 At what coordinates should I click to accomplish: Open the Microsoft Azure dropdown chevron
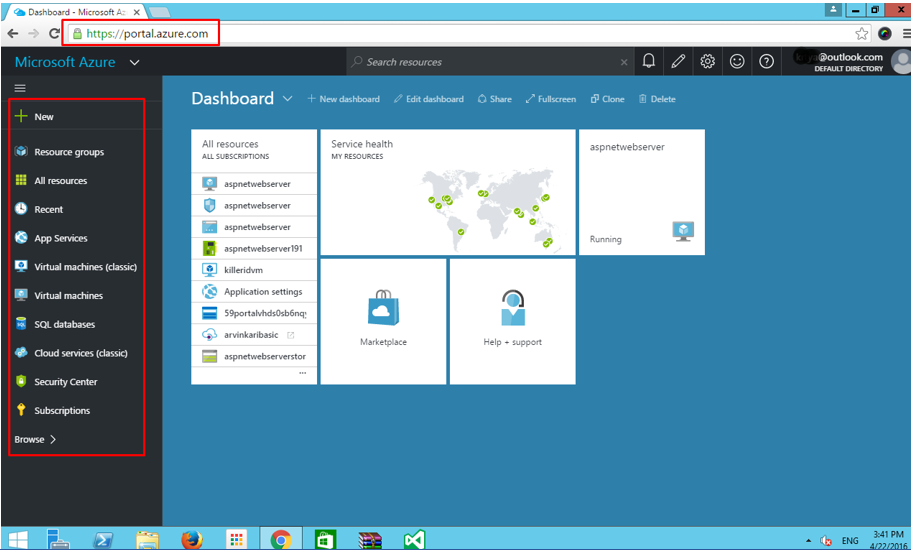(x=134, y=62)
